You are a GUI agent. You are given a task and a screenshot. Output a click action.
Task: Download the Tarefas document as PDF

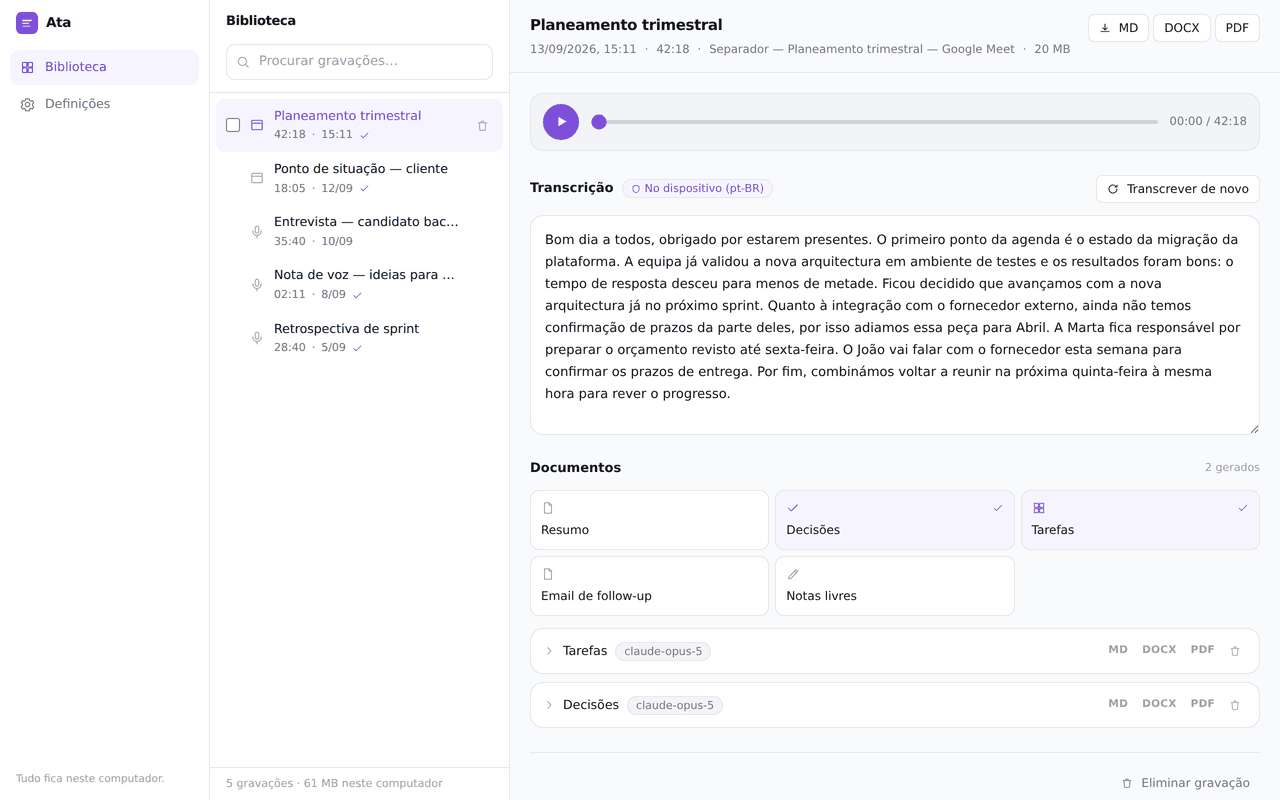tap(1202, 650)
